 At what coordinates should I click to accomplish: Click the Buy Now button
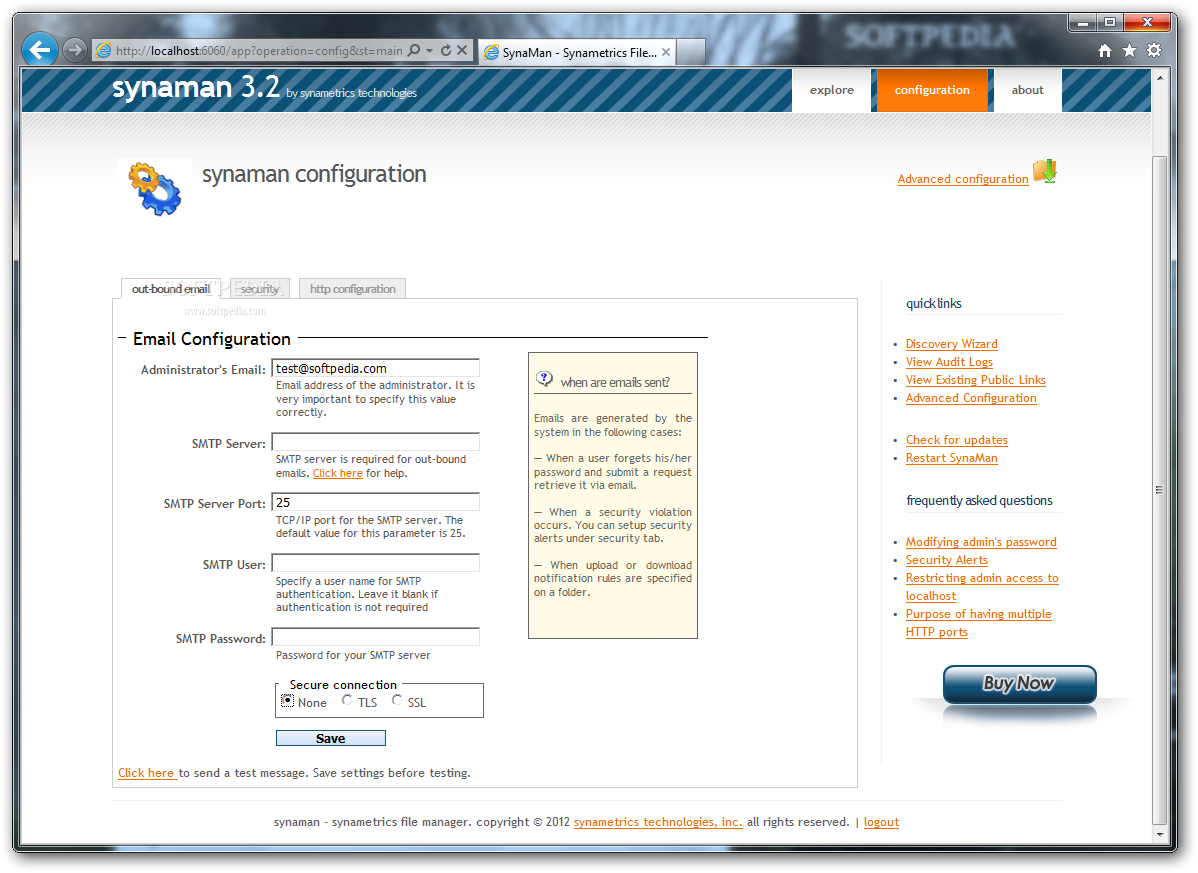(x=1019, y=684)
